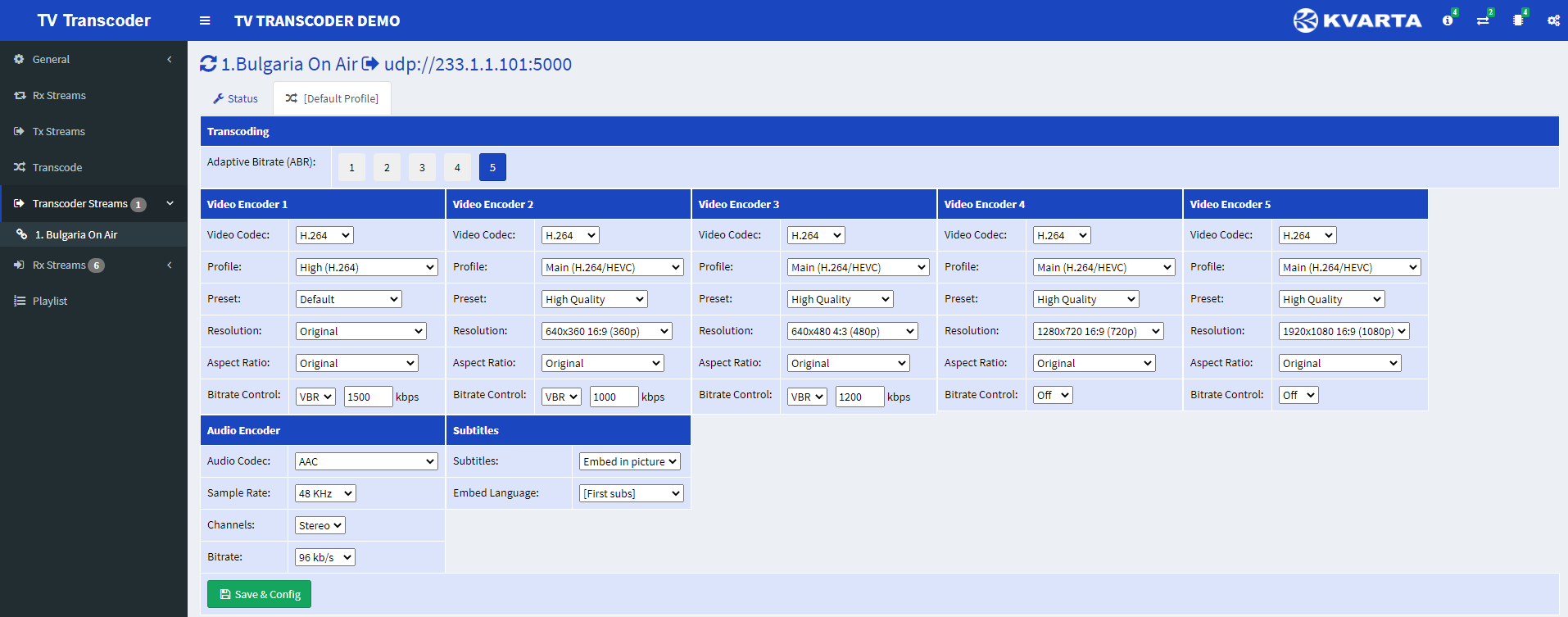Click the hamburger menu icon in header
The width and height of the screenshot is (1568, 617).
[x=205, y=20]
